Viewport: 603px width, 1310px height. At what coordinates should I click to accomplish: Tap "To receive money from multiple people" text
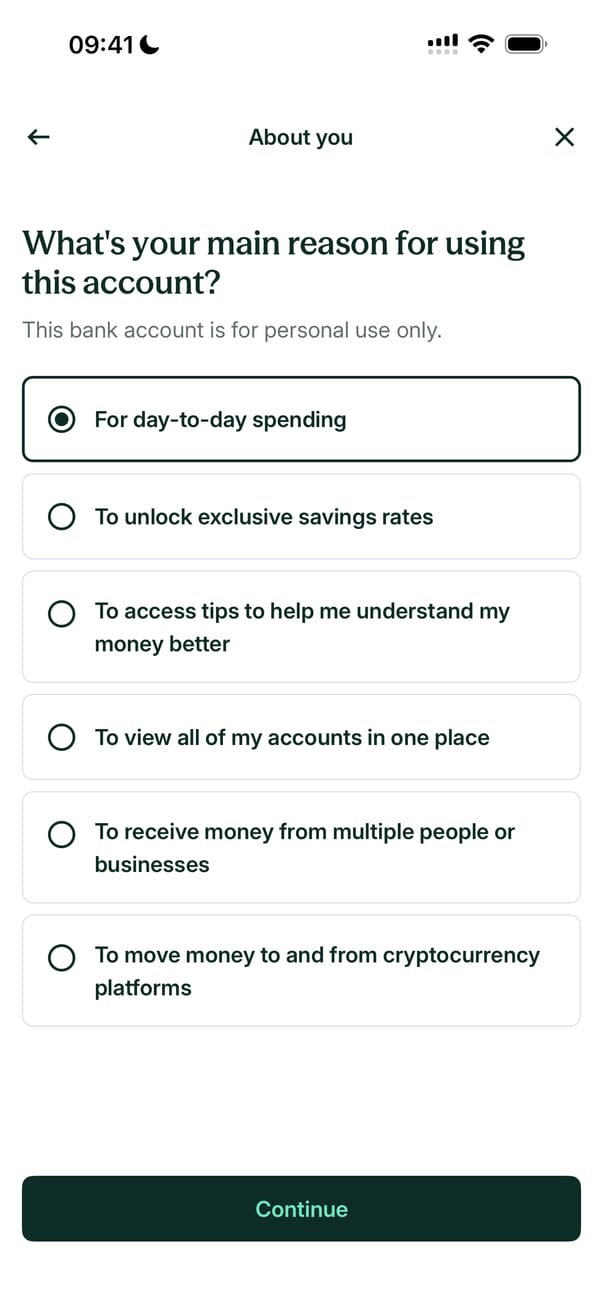click(x=304, y=847)
